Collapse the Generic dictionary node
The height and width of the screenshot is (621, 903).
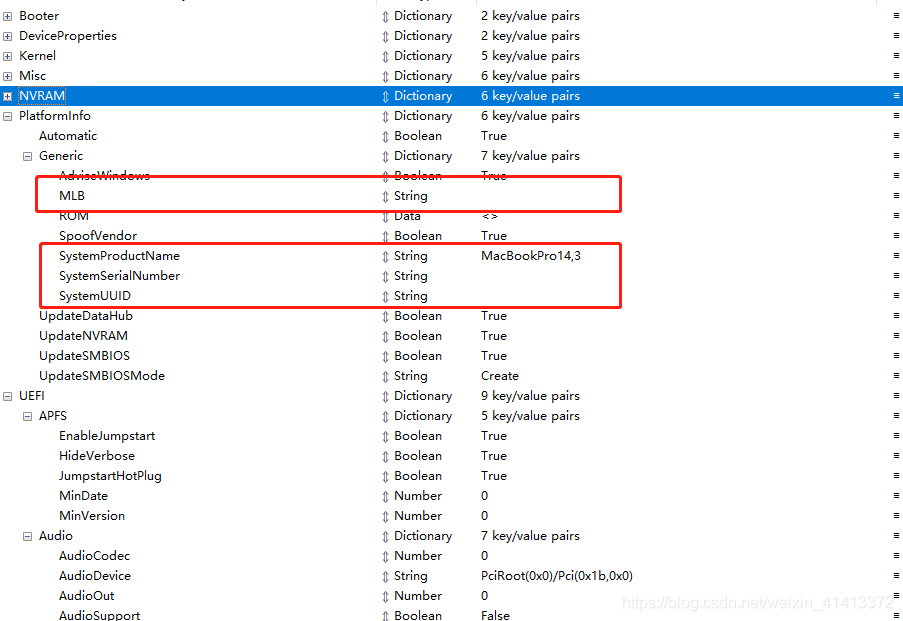tap(27, 157)
